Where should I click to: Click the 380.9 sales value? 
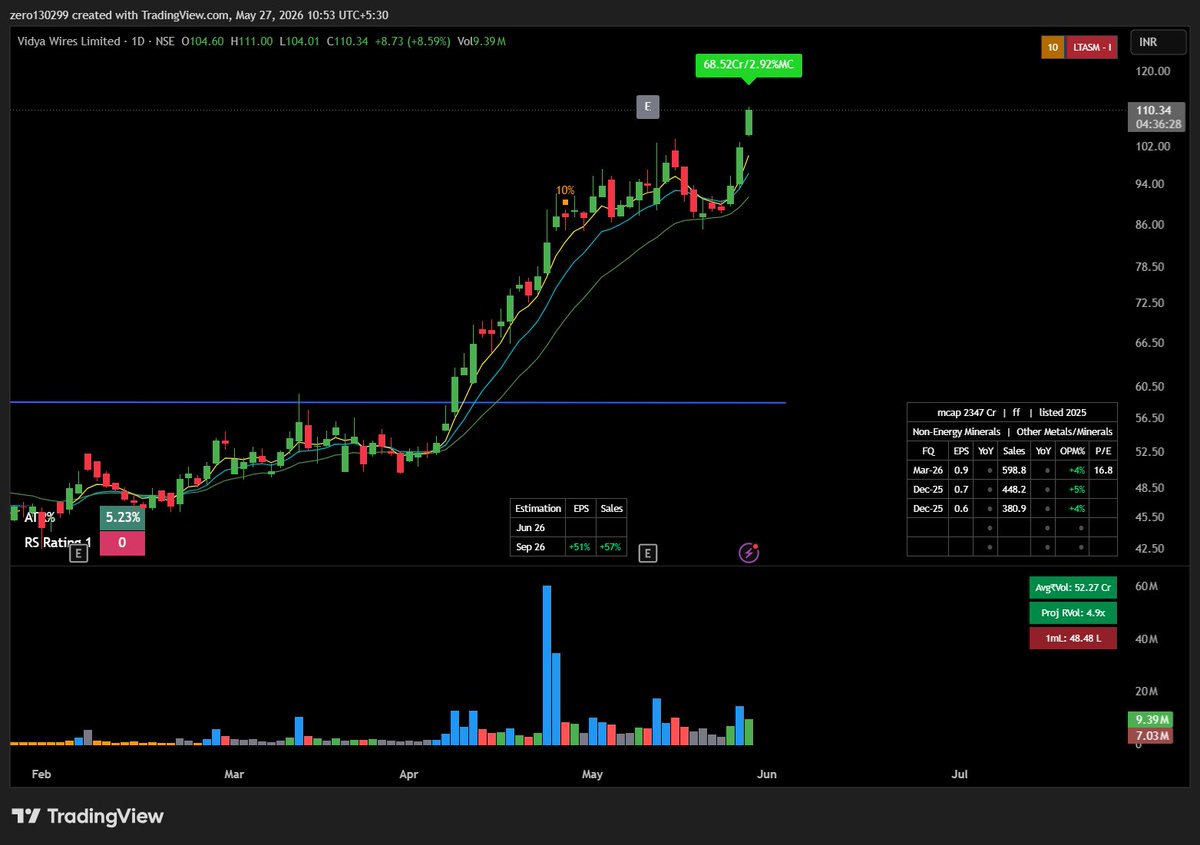pos(1015,508)
